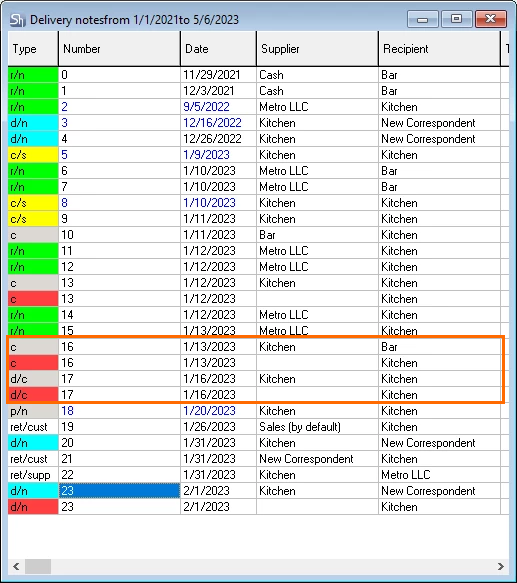The image size is (517, 583).
Task: Click the Recipient column header
Action: [440, 49]
